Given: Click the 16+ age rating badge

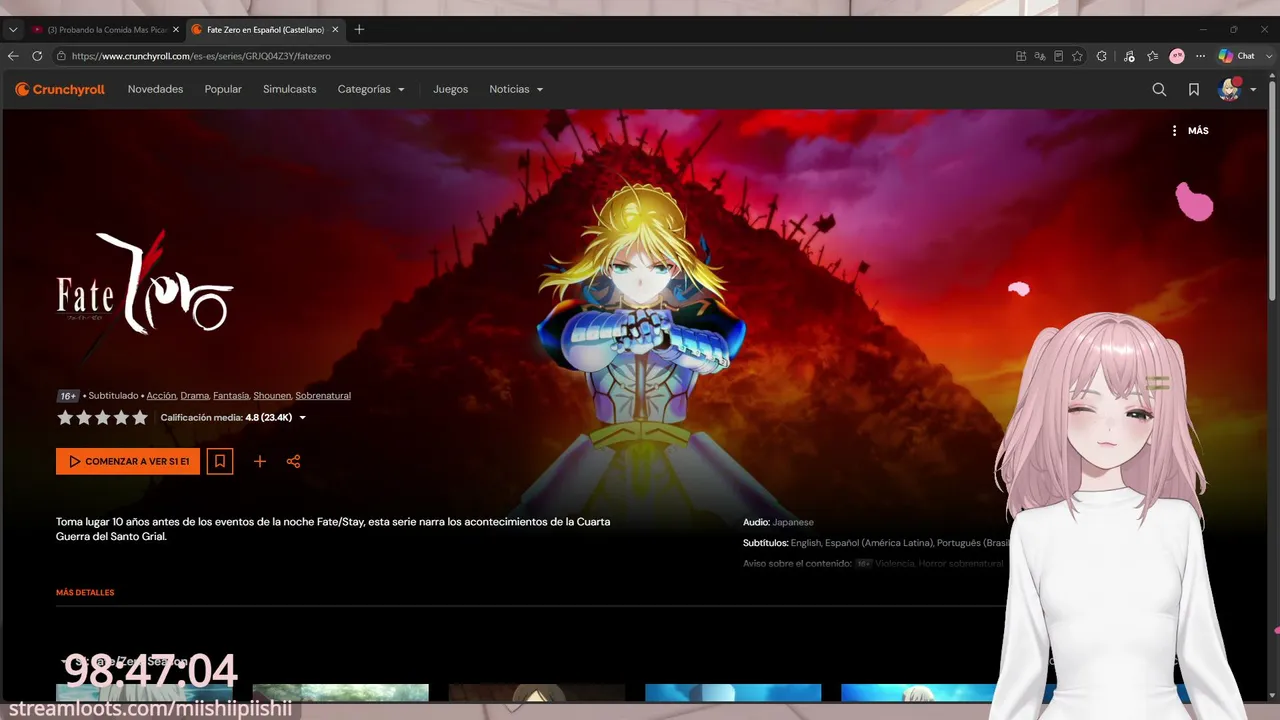Looking at the screenshot, I should (x=68, y=396).
